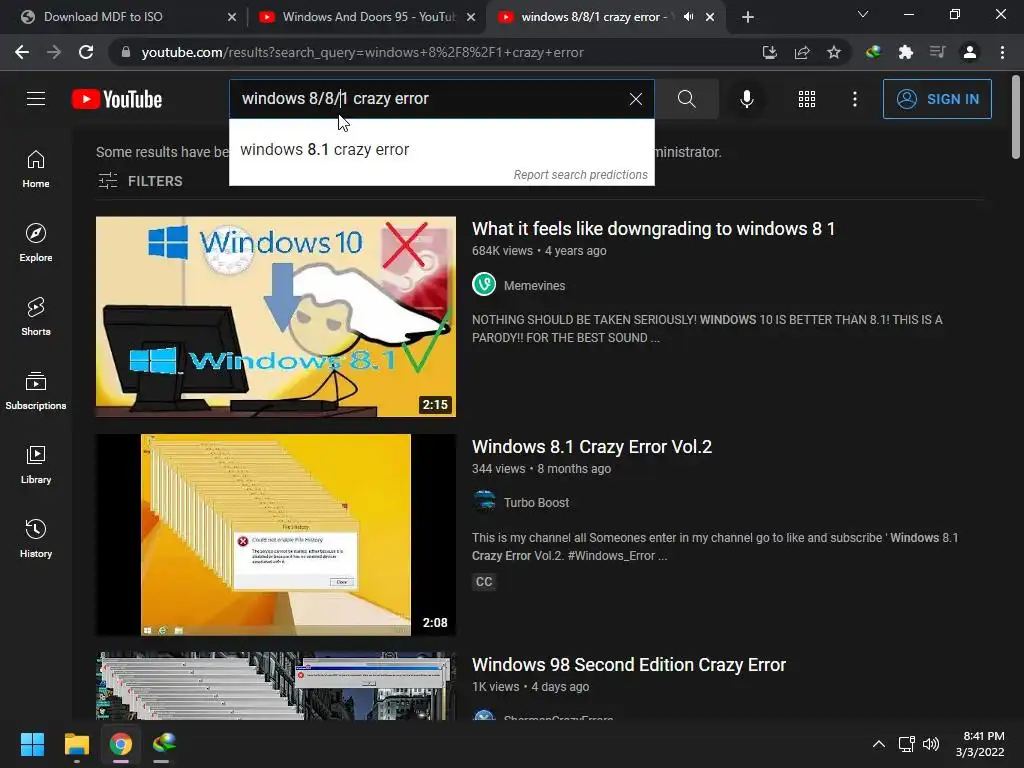
Task: Start voice search with the microphone
Action: (x=746, y=99)
